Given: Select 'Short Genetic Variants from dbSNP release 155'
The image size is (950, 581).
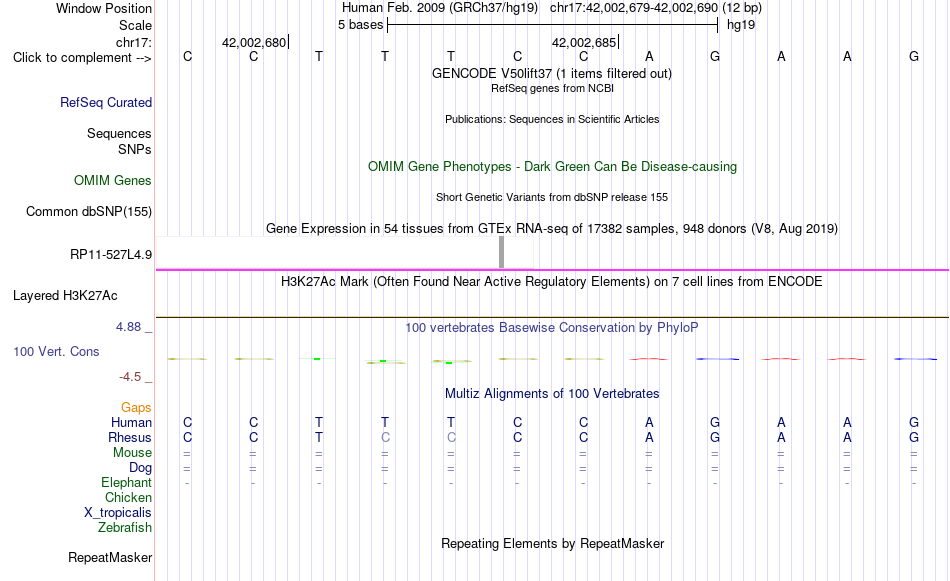Looking at the screenshot, I should click(x=552, y=198).
